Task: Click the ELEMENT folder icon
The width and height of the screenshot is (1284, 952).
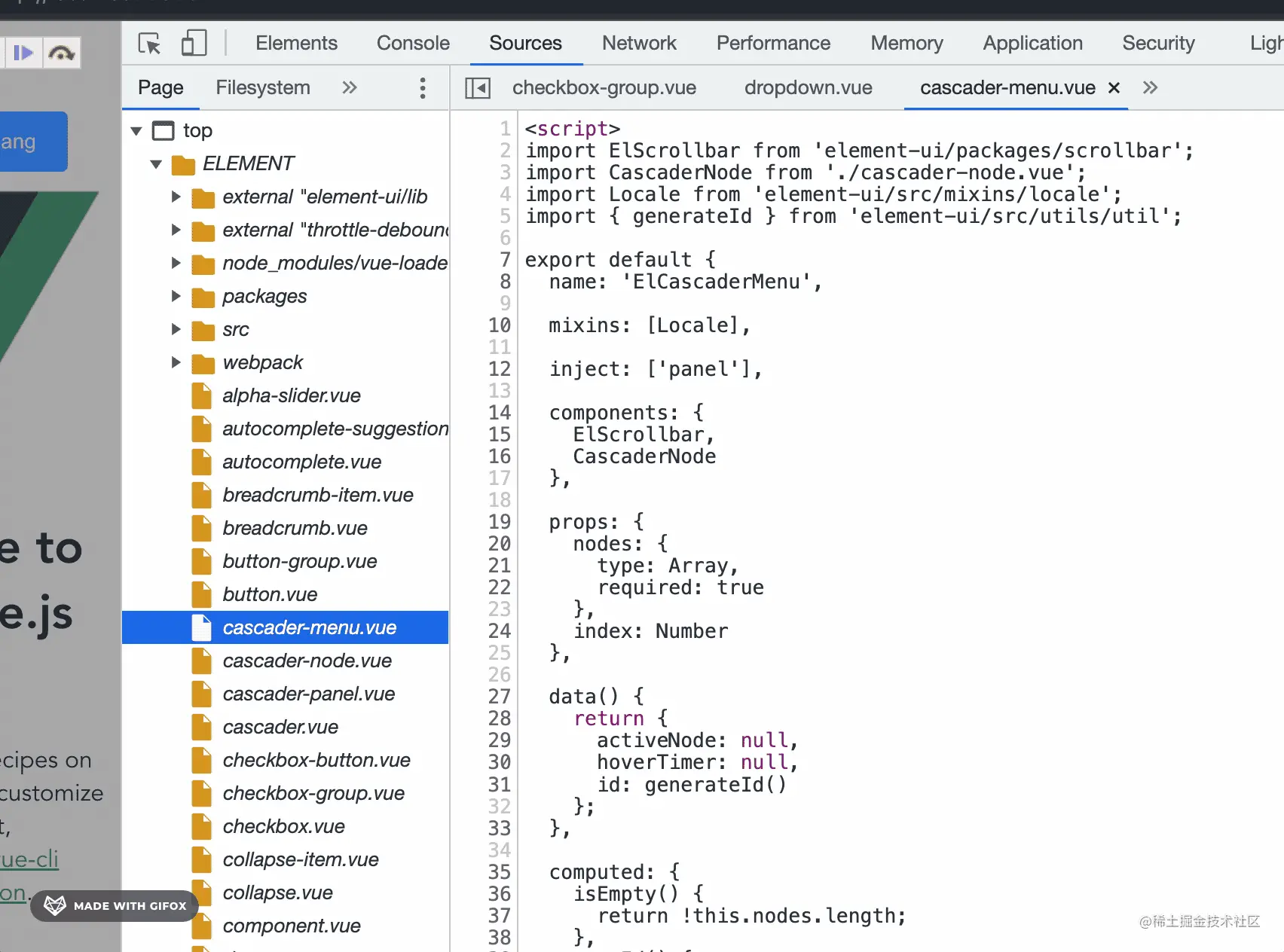Action: pyautogui.click(x=183, y=164)
